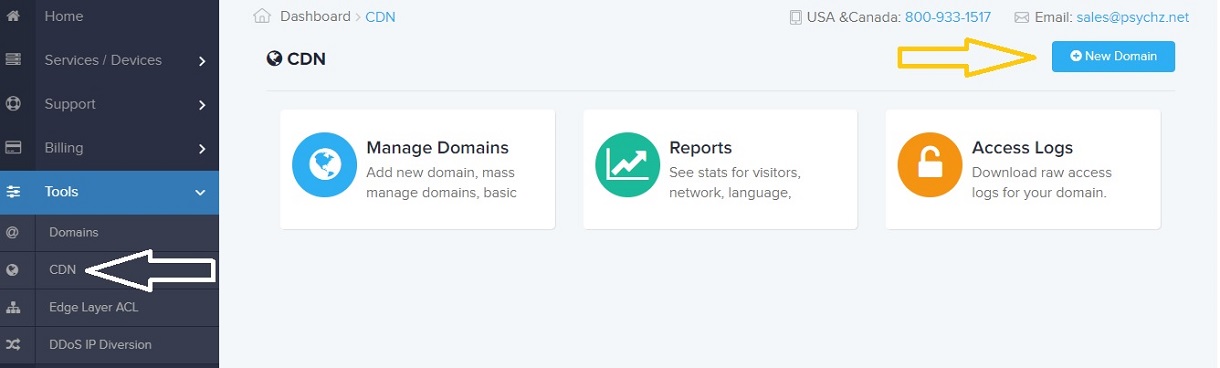Go to Dashboard in the breadcrumb
The image size is (1220, 368).
pos(315,16)
